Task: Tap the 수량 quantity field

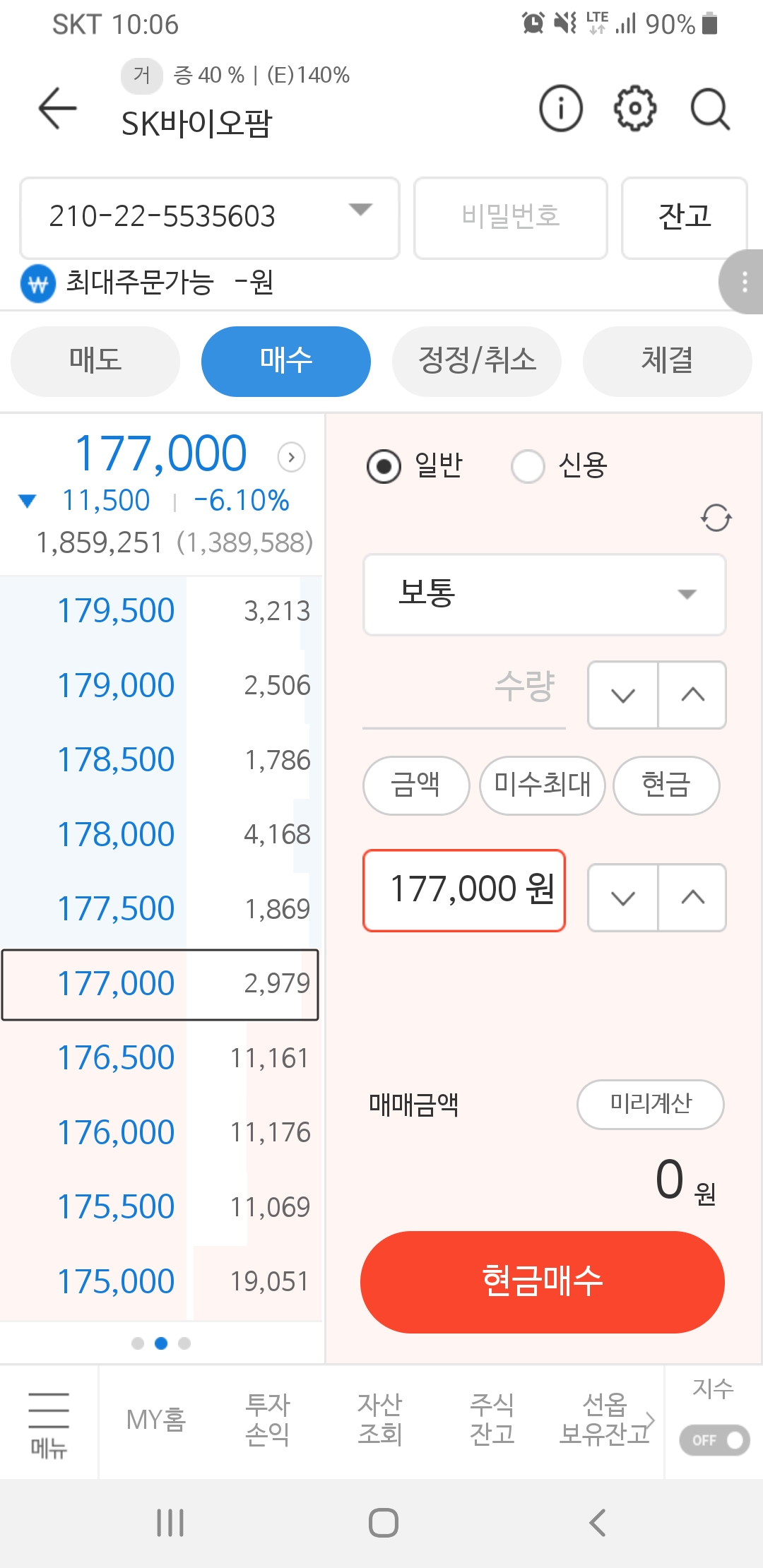Action: pos(464,695)
